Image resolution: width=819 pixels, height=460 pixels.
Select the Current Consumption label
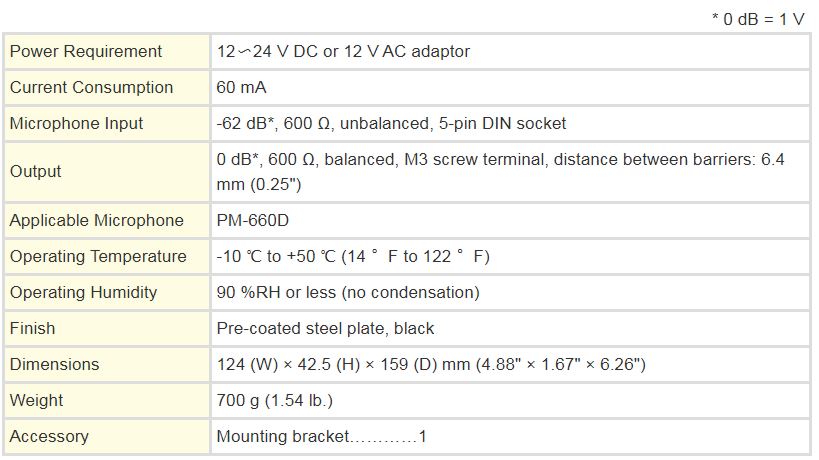pyautogui.click(x=91, y=87)
